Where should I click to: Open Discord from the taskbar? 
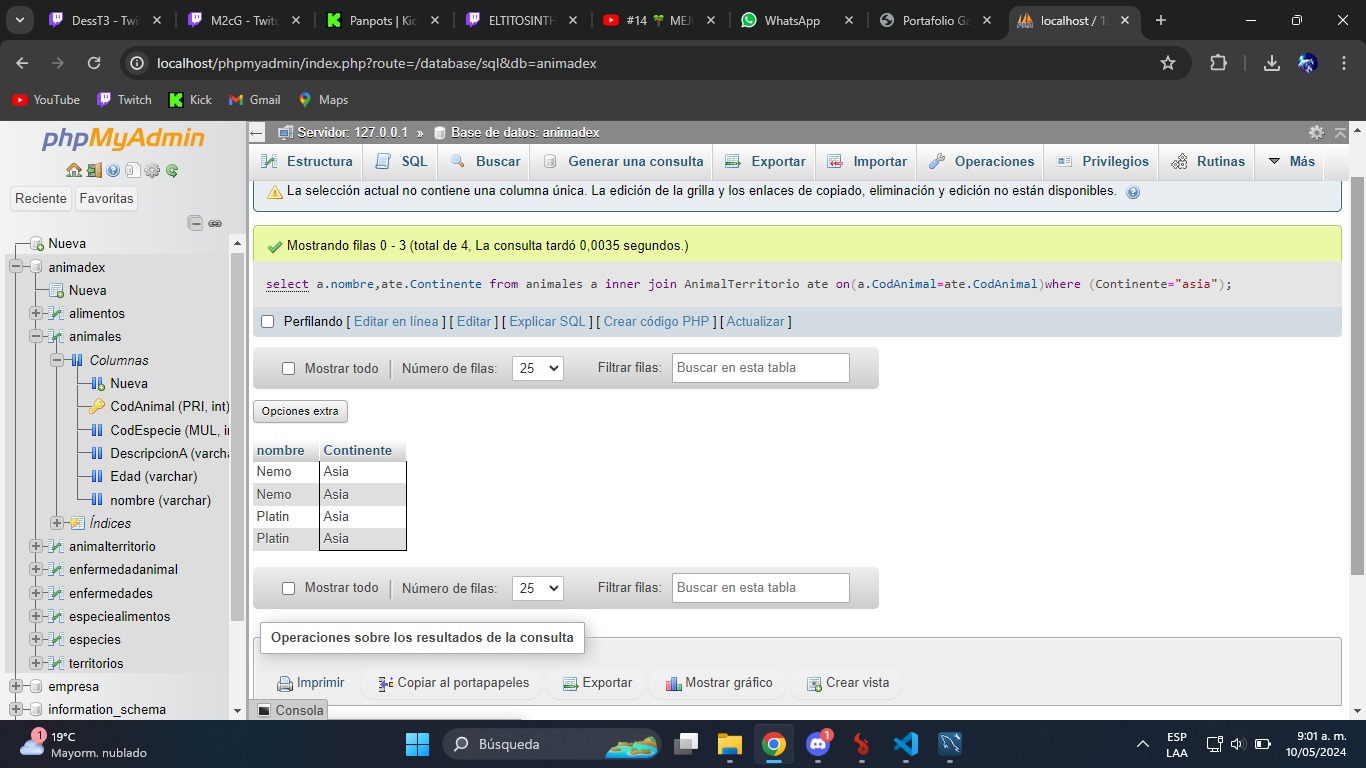pos(818,744)
